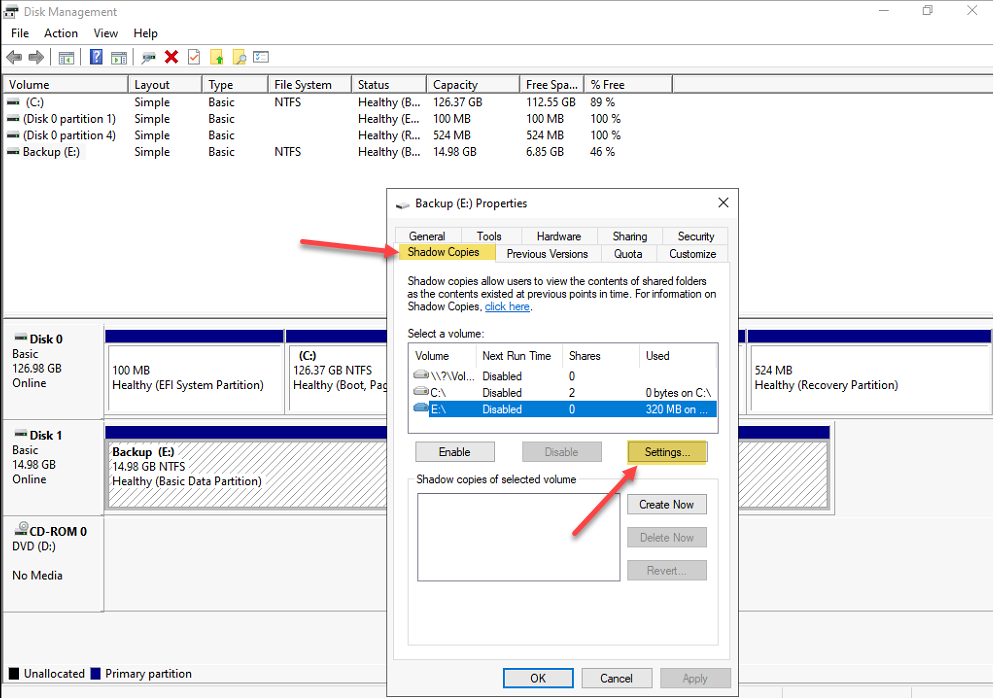This screenshot has height=698, width=993.
Task: Open shadow copy Settings... button
Action: point(667,452)
